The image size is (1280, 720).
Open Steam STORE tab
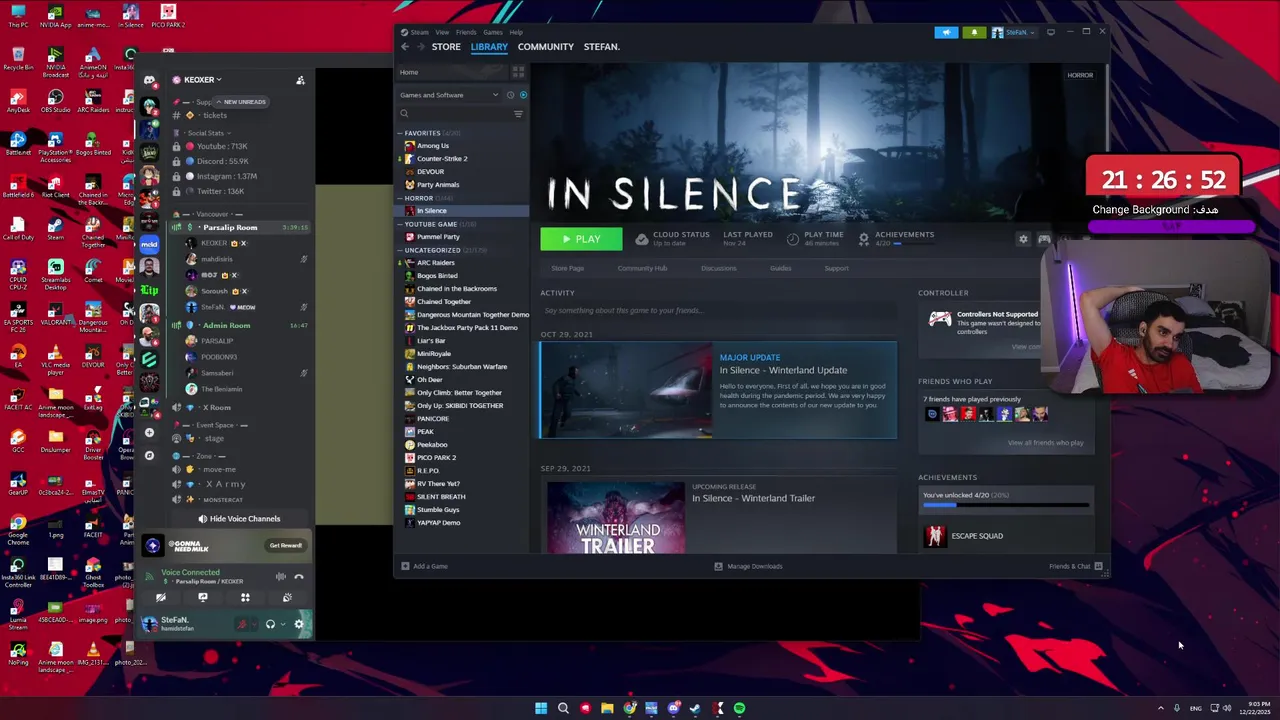(446, 47)
